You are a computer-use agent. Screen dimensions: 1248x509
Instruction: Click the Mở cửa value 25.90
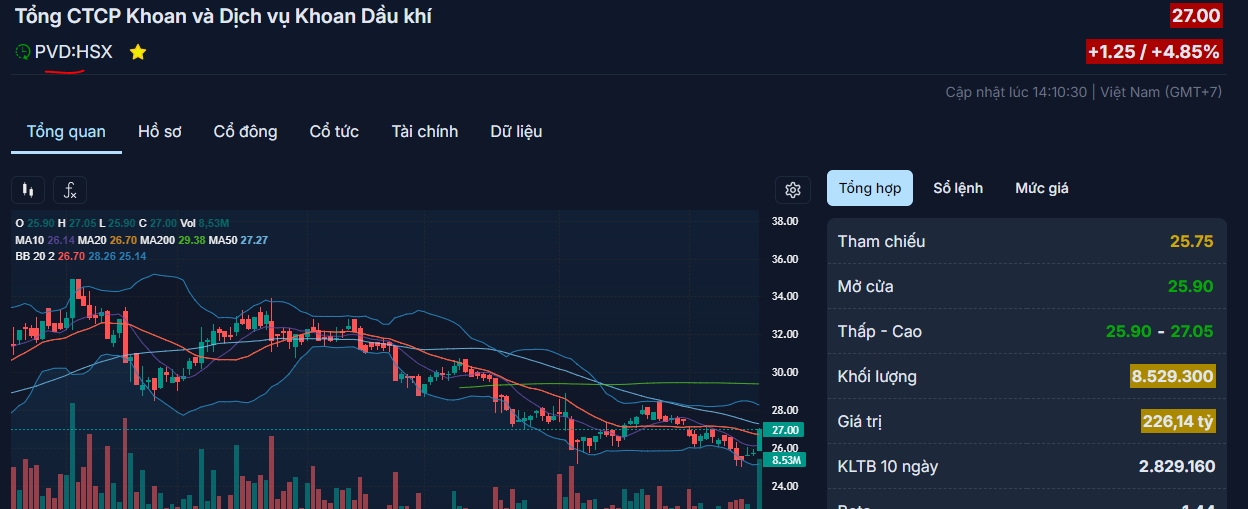1191,287
